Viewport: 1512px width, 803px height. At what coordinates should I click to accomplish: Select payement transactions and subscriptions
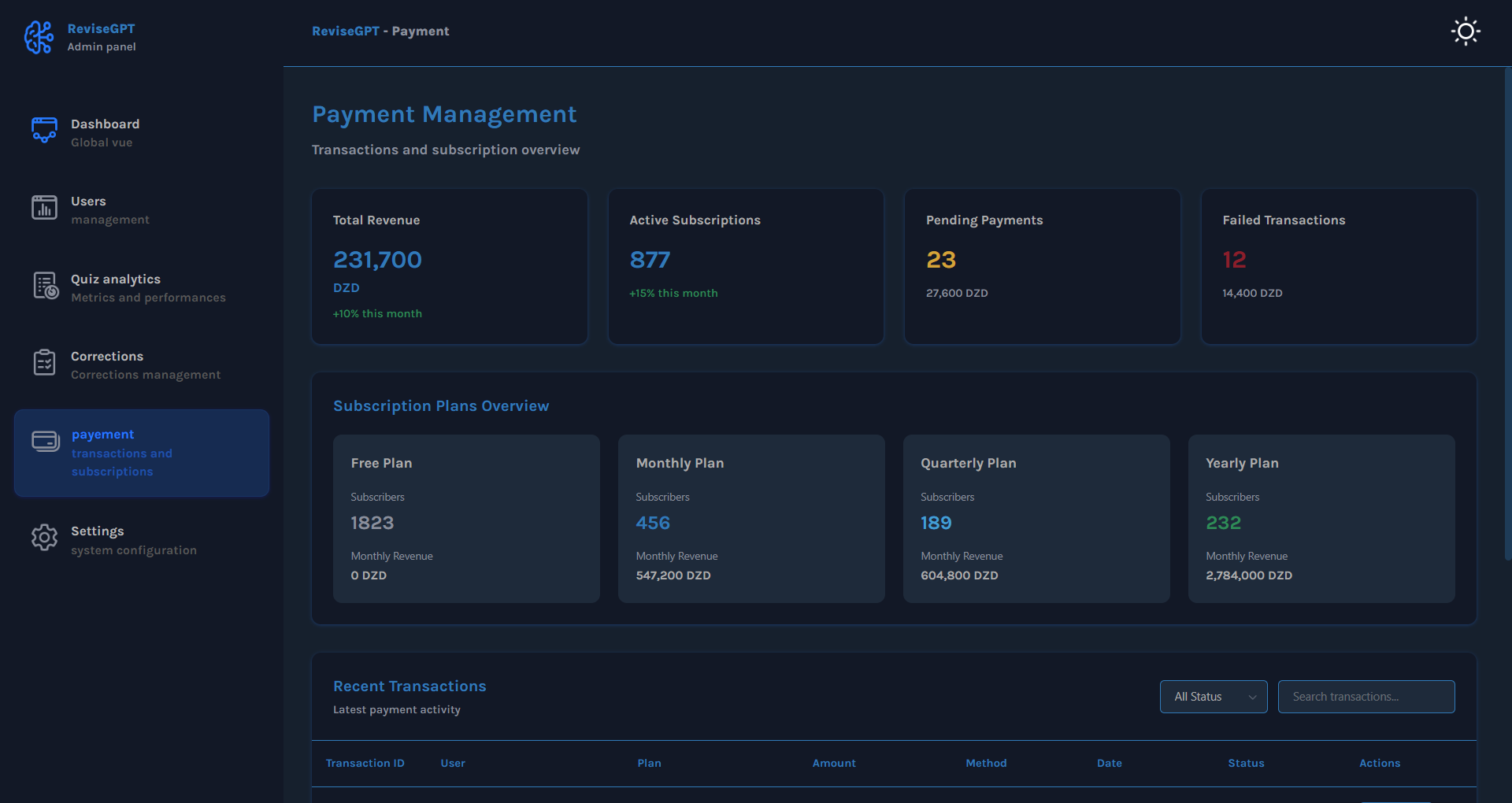click(x=142, y=453)
